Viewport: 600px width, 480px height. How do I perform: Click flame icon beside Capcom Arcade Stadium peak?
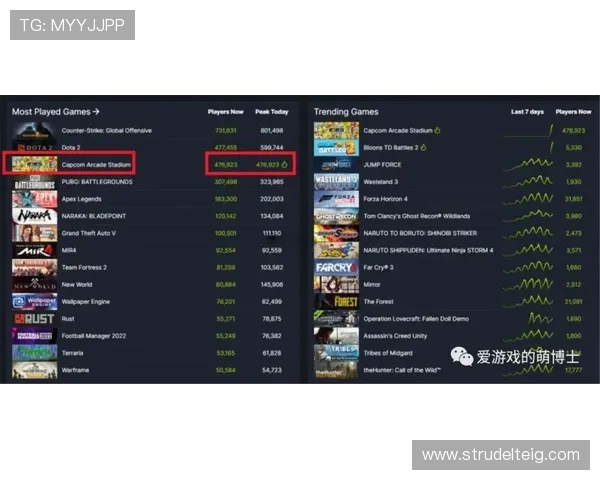(x=285, y=163)
